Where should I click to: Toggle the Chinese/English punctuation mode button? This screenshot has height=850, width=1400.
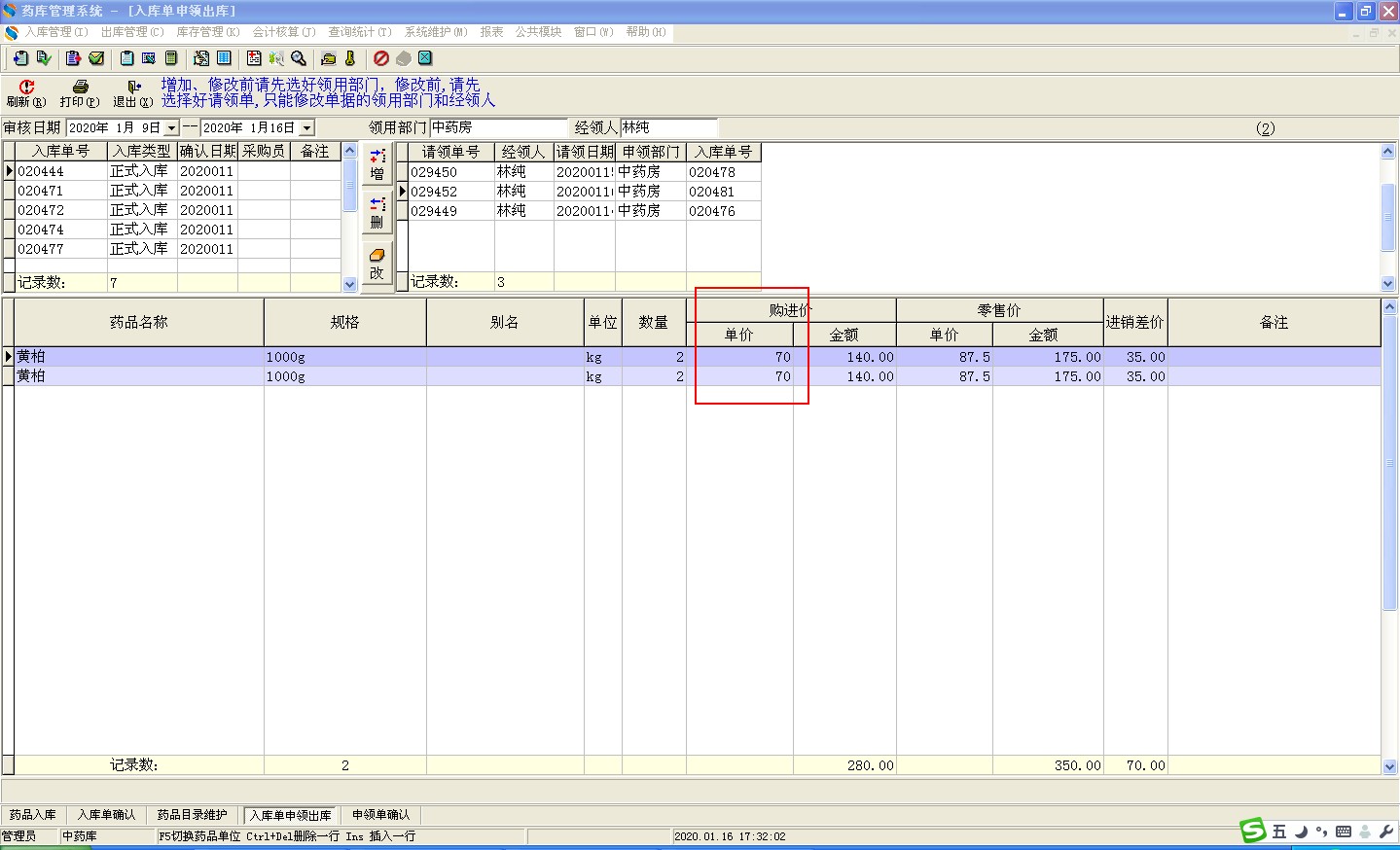click(1321, 832)
